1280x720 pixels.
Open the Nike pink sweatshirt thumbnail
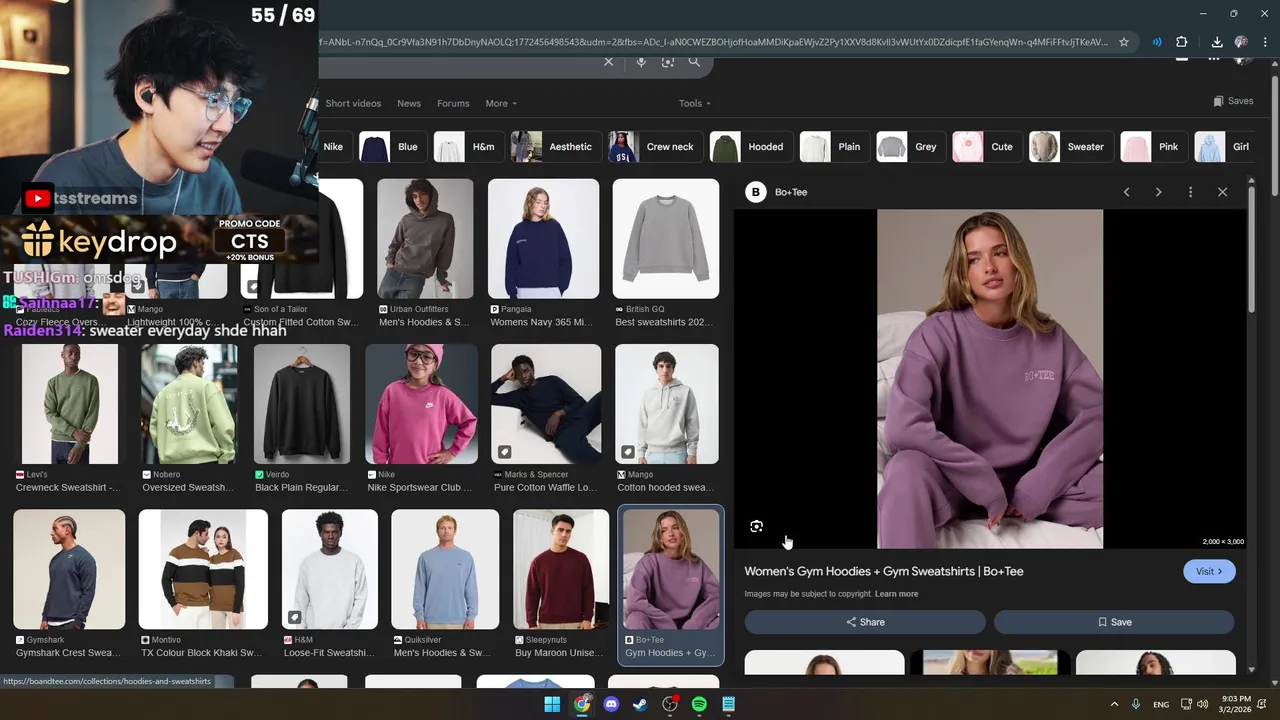point(421,404)
